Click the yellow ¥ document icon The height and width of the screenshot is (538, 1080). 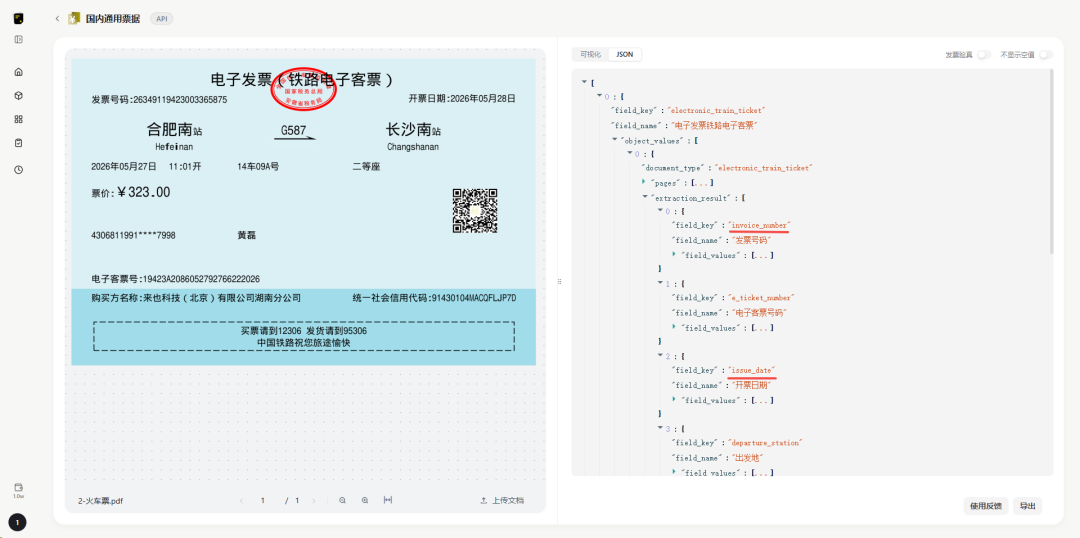coord(74,19)
